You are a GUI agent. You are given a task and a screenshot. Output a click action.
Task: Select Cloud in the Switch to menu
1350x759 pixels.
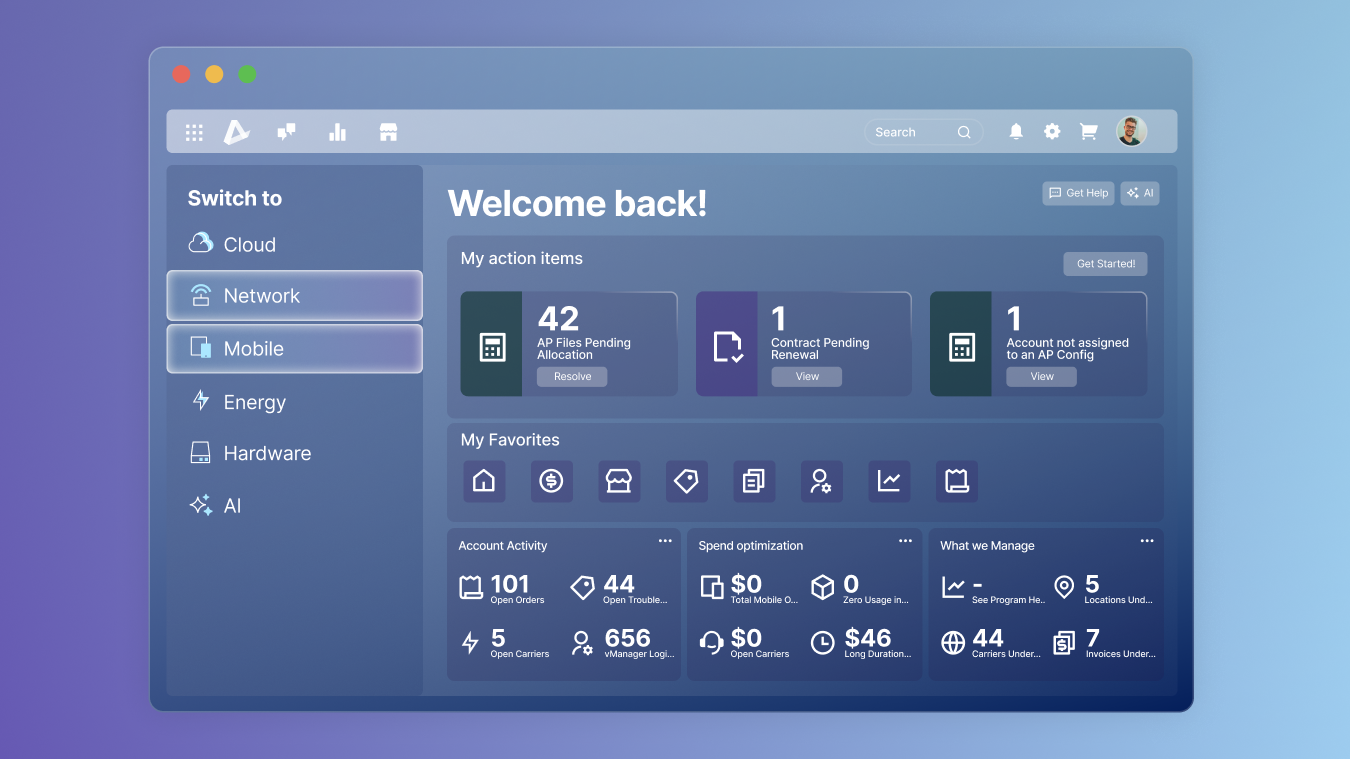tap(249, 244)
